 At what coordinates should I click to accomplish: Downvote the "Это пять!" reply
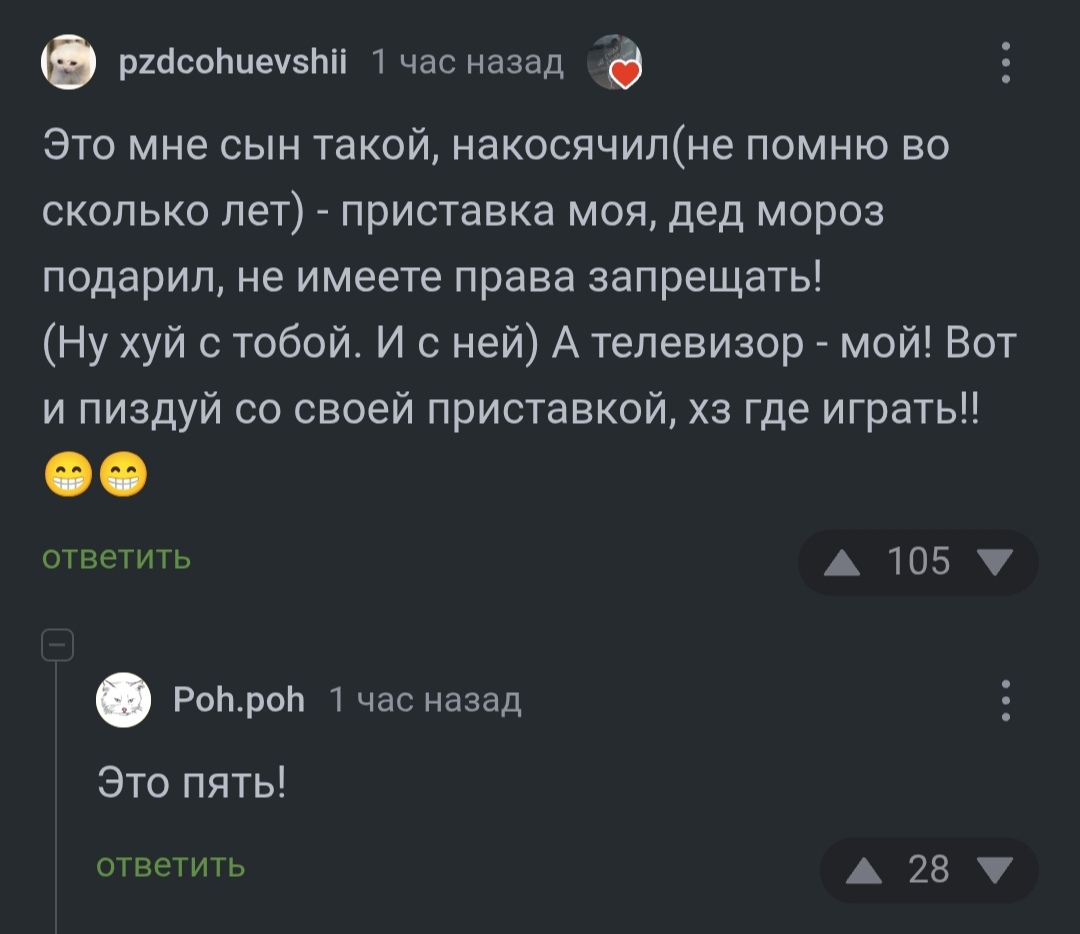[997, 871]
